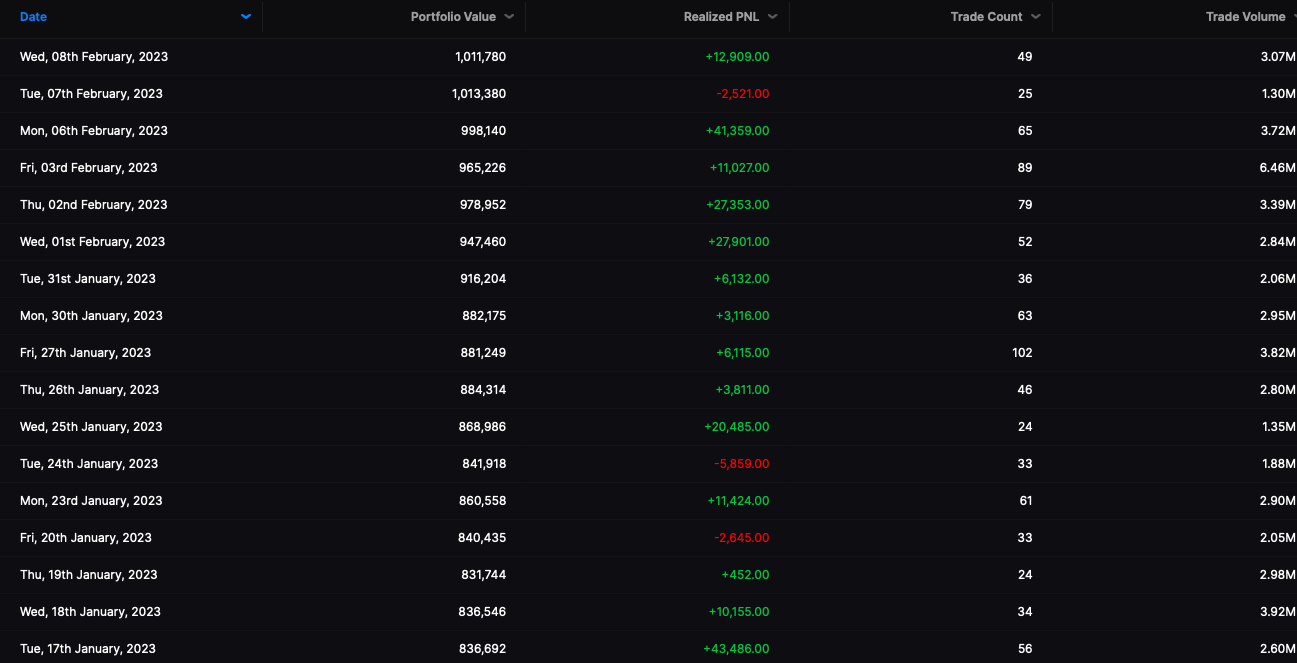
Task: Click the portfolio value 836,546
Action: (x=483, y=612)
